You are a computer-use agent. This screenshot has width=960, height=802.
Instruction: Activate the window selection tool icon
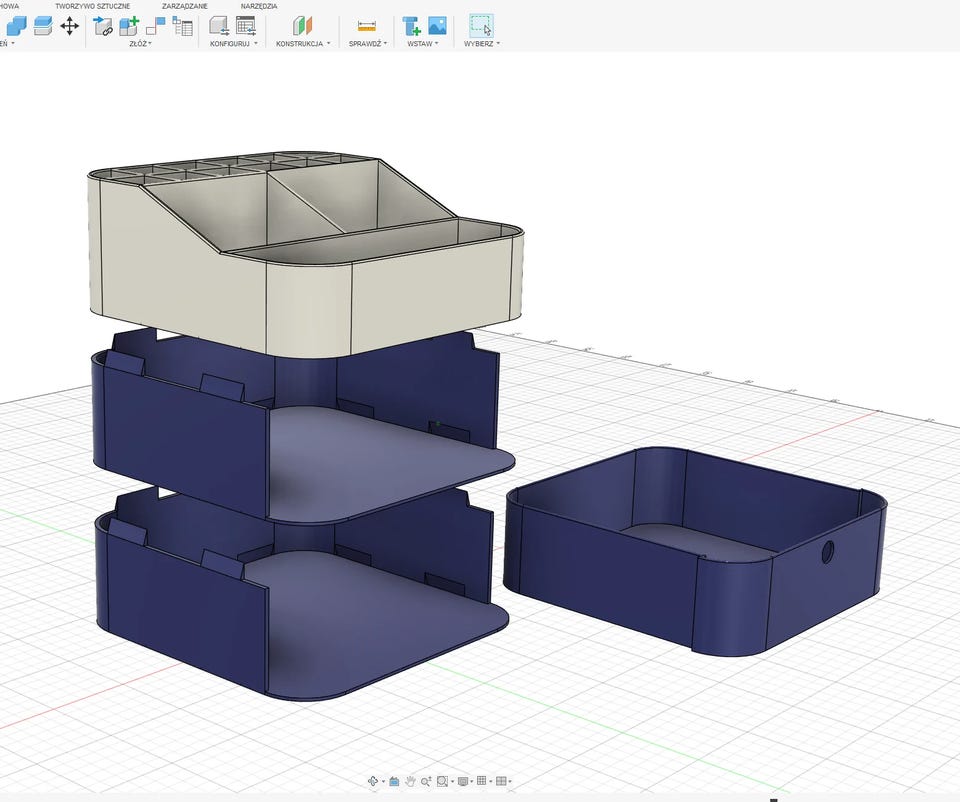click(x=481, y=26)
